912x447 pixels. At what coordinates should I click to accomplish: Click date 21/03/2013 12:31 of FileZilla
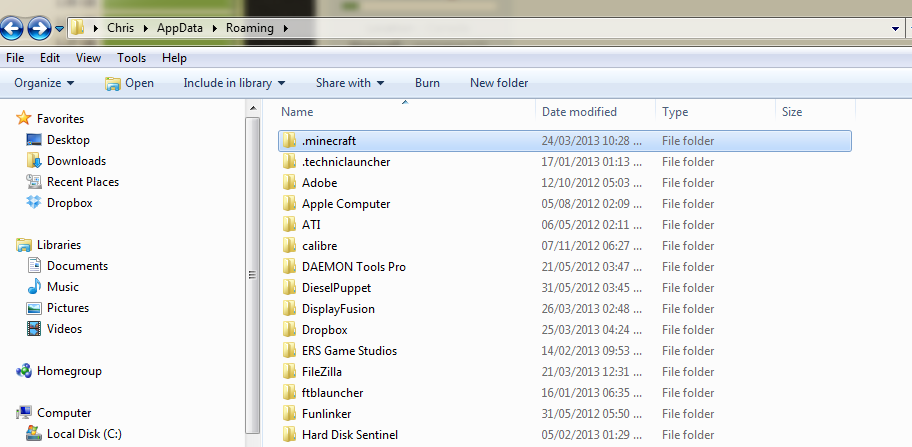click(x=592, y=371)
